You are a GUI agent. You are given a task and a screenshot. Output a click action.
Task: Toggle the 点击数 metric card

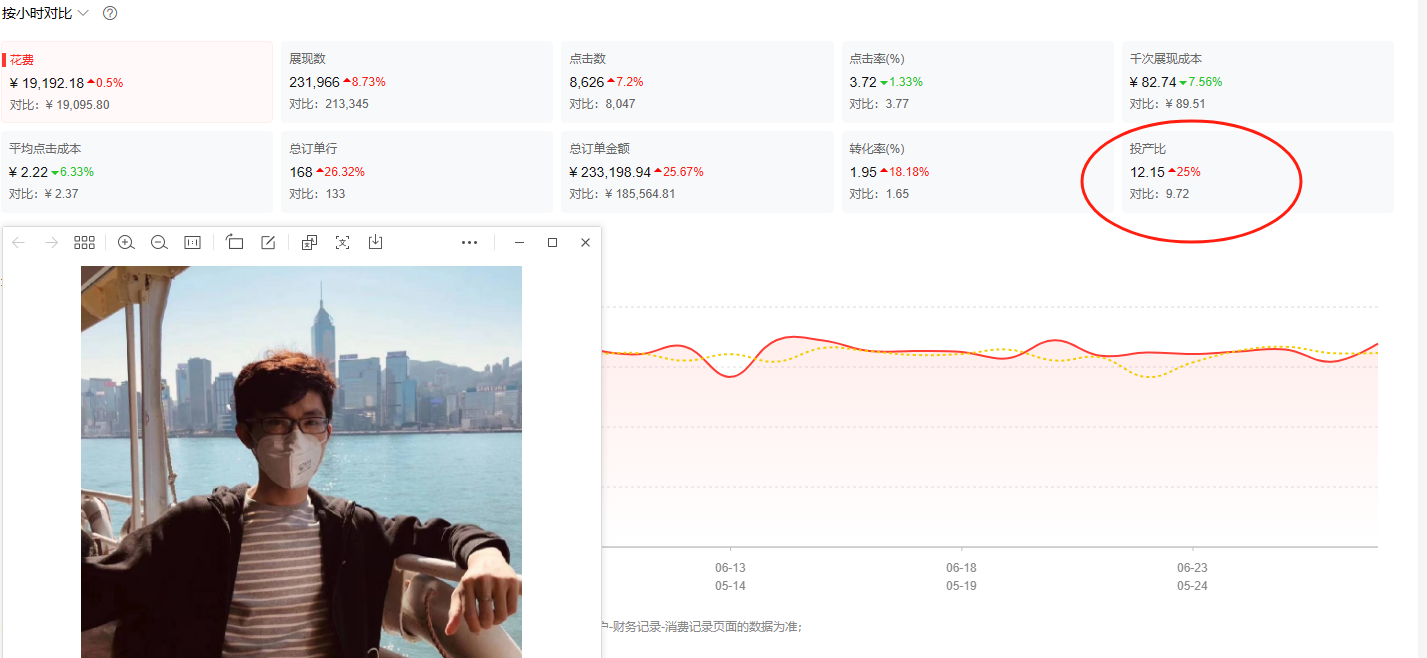click(697, 81)
